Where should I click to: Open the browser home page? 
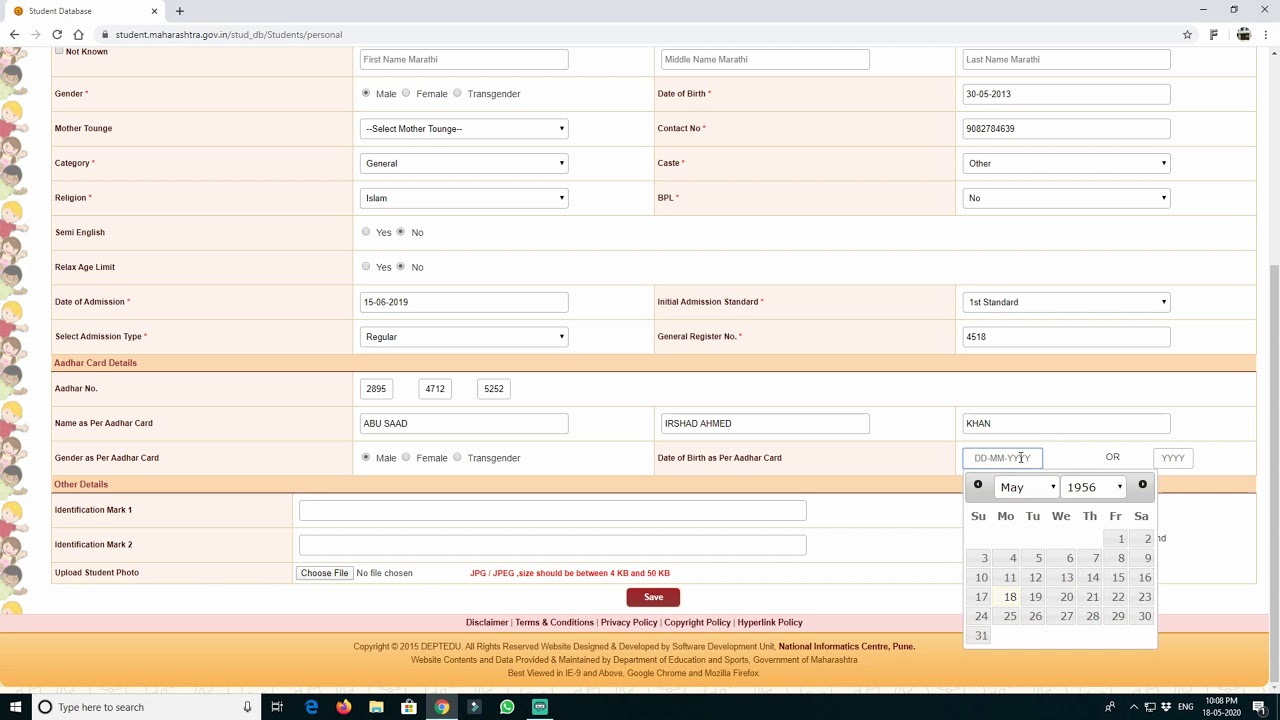point(78,34)
